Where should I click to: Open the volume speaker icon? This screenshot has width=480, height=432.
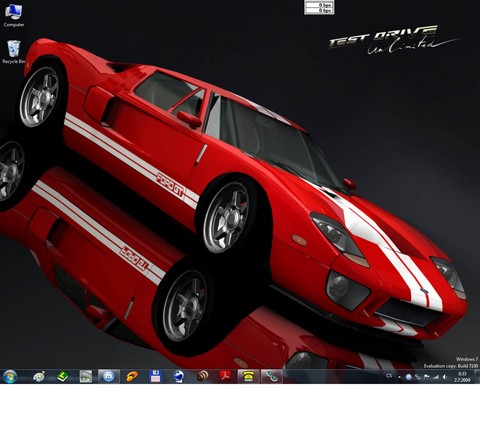click(x=445, y=377)
